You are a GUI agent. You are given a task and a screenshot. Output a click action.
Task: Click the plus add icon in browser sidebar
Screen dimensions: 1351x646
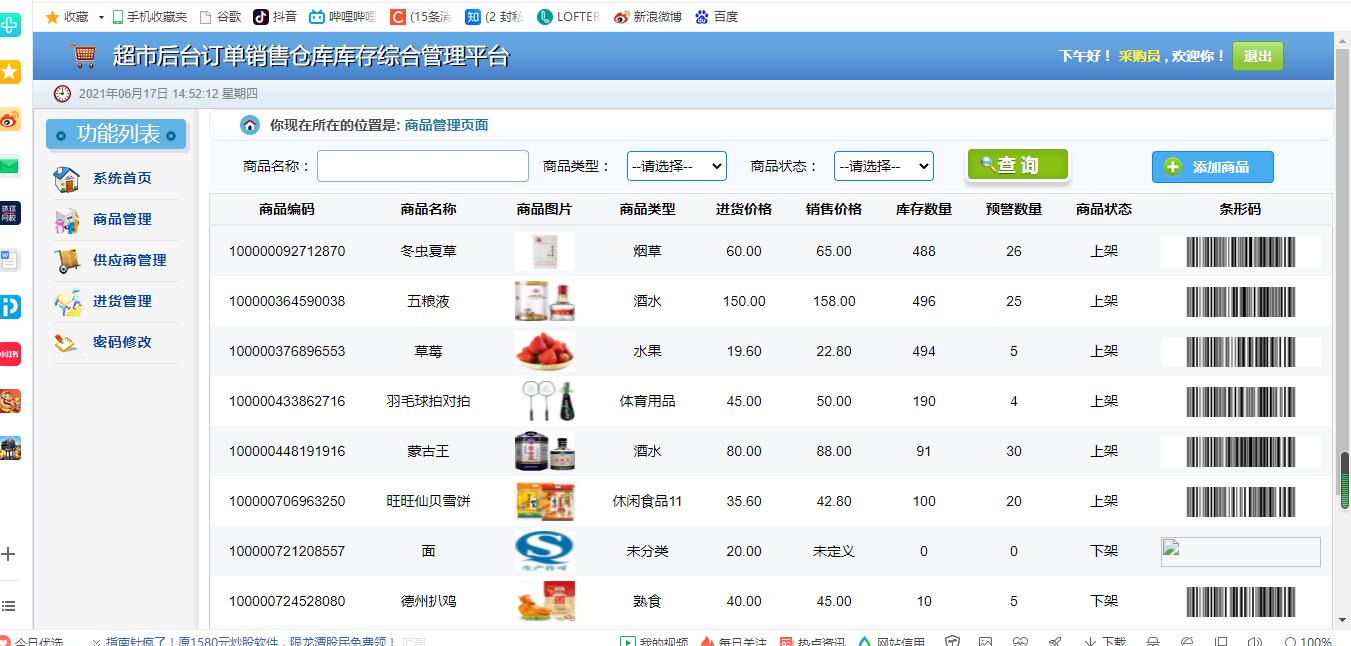(x=9, y=554)
